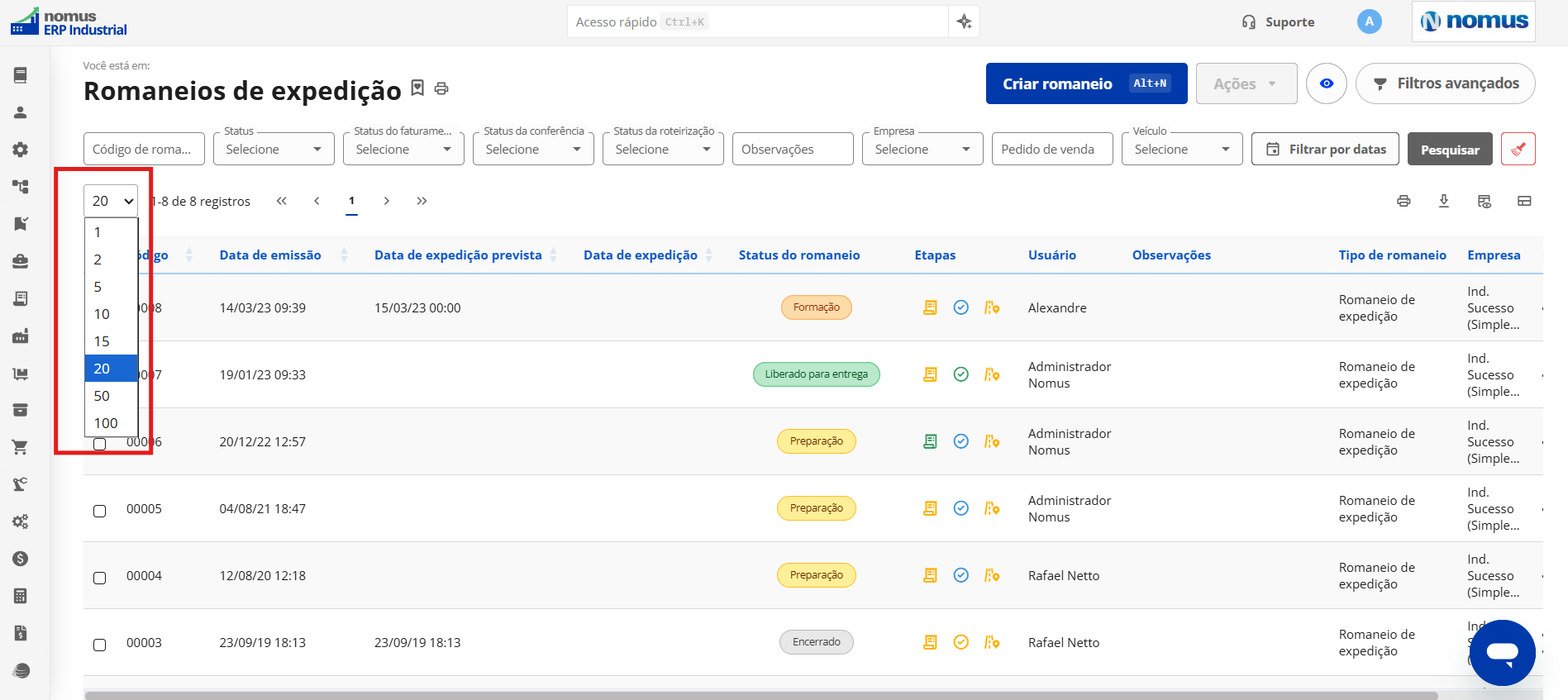Choose 5 records per page
The image size is (1568, 700).
(111, 287)
